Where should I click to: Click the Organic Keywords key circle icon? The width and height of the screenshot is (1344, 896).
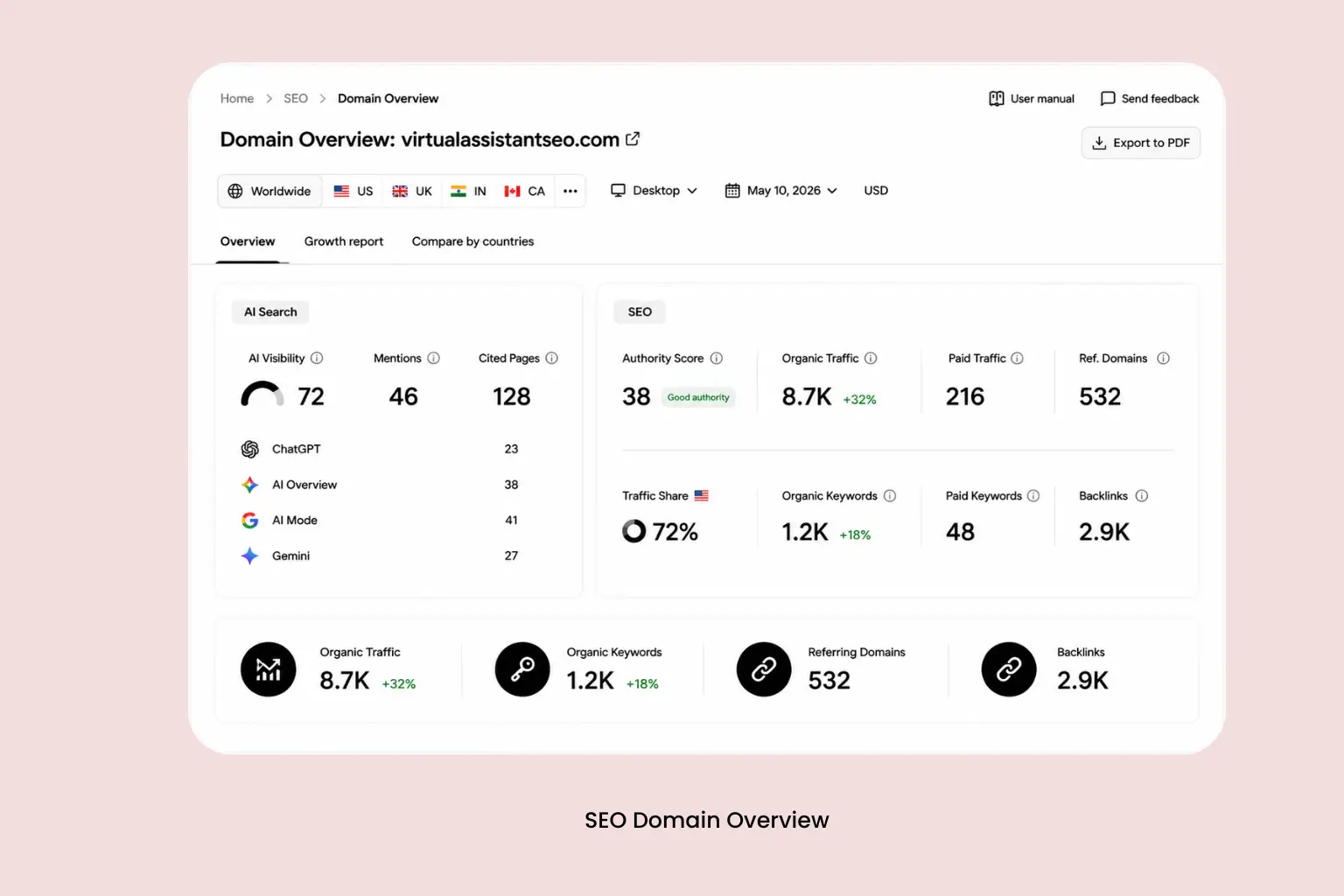pos(522,669)
